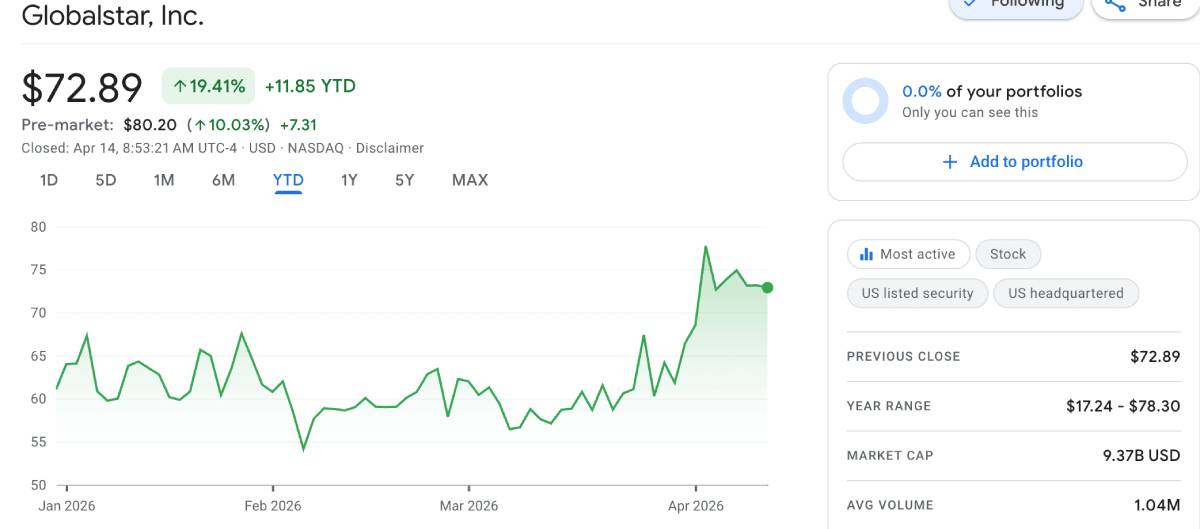Switch chart to 6M range
This screenshot has width=1200, height=529.
click(x=223, y=180)
